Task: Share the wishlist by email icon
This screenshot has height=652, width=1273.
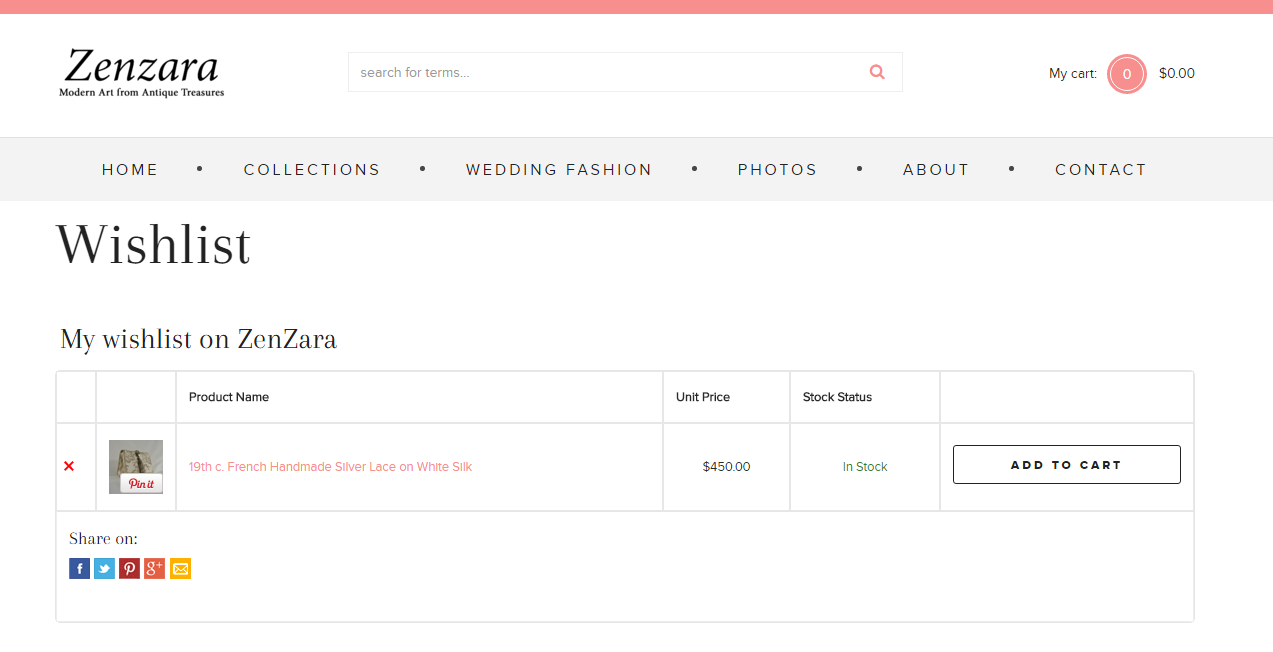Action: [180, 569]
